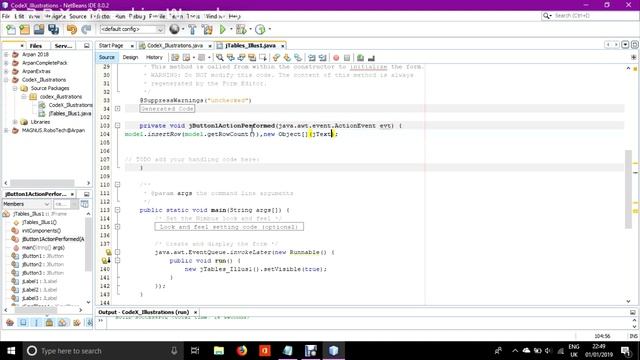Image resolution: width=640 pixels, height=360 pixels.
Task: Click the Shift Line Left icon
Action: pos(312,58)
